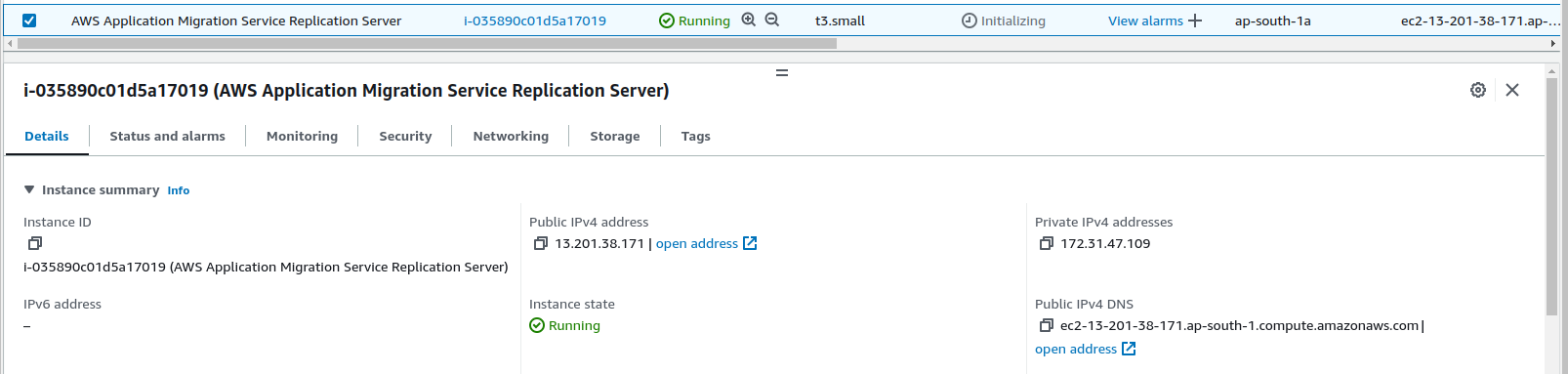This screenshot has width=1568, height=374.
Task: Collapse the Instance summary section
Action: pyautogui.click(x=29, y=189)
